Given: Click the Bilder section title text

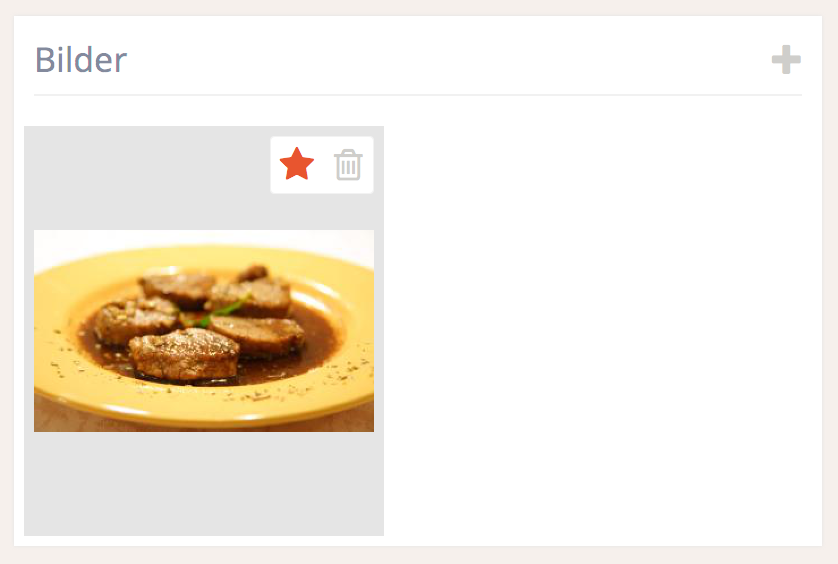Looking at the screenshot, I should [81, 59].
